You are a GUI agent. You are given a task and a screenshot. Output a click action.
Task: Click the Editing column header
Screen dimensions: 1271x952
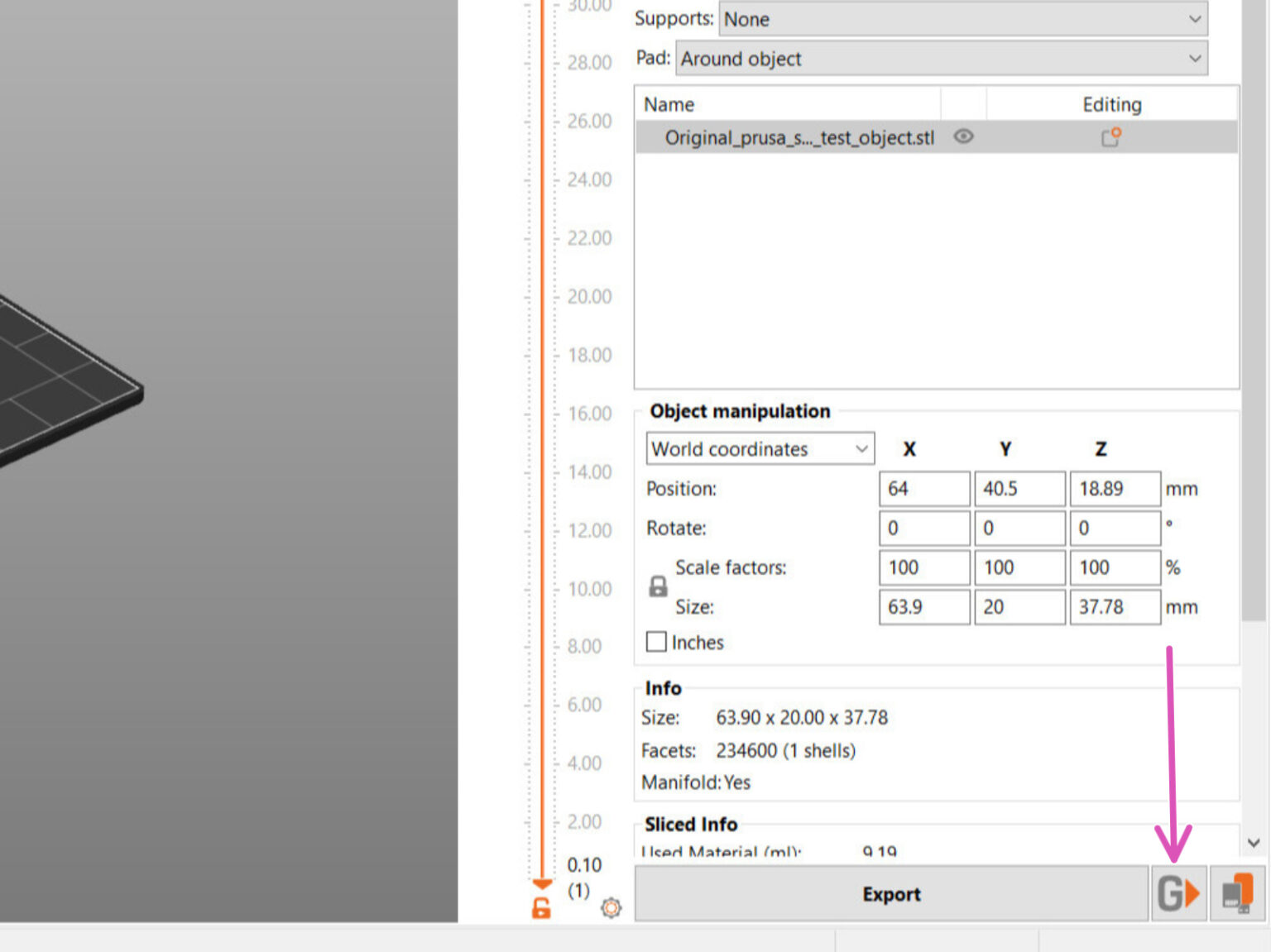pos(1111,104)
